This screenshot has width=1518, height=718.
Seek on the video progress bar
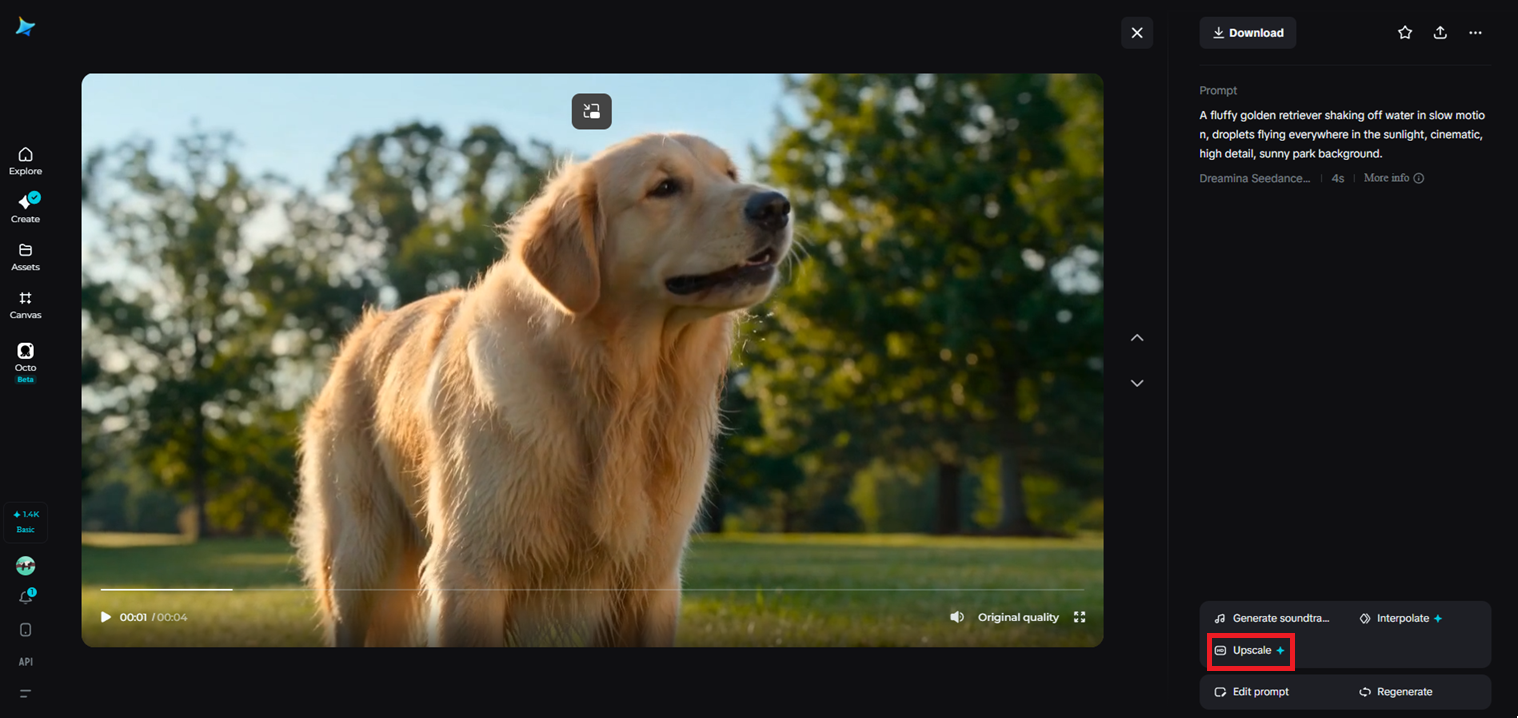tap(592, 590)
